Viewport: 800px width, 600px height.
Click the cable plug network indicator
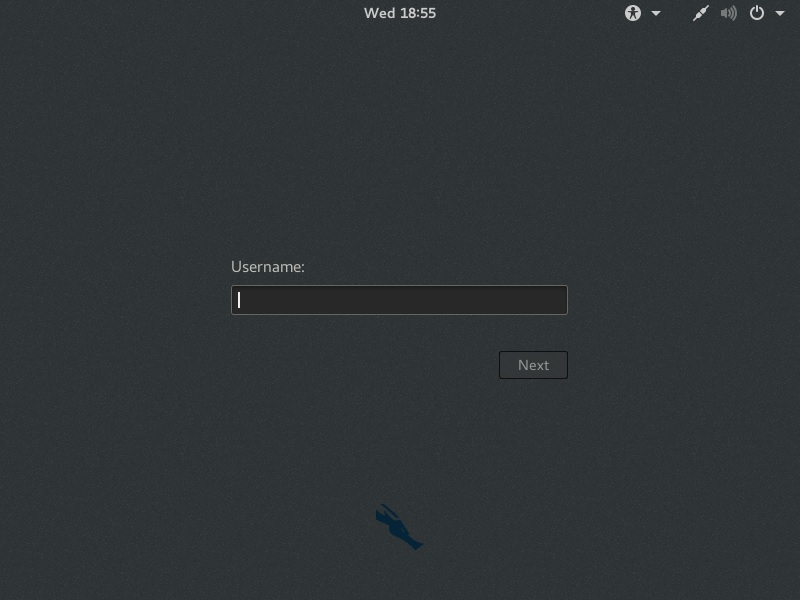(701, 13)
